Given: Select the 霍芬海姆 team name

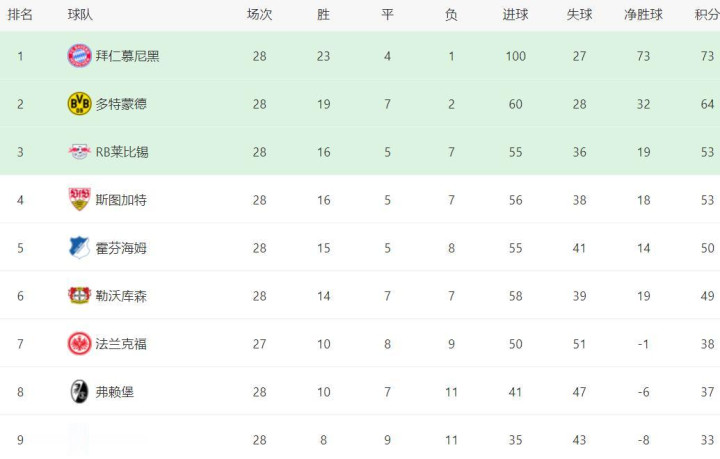Looking at the screenshot, I should pos(121,248).
